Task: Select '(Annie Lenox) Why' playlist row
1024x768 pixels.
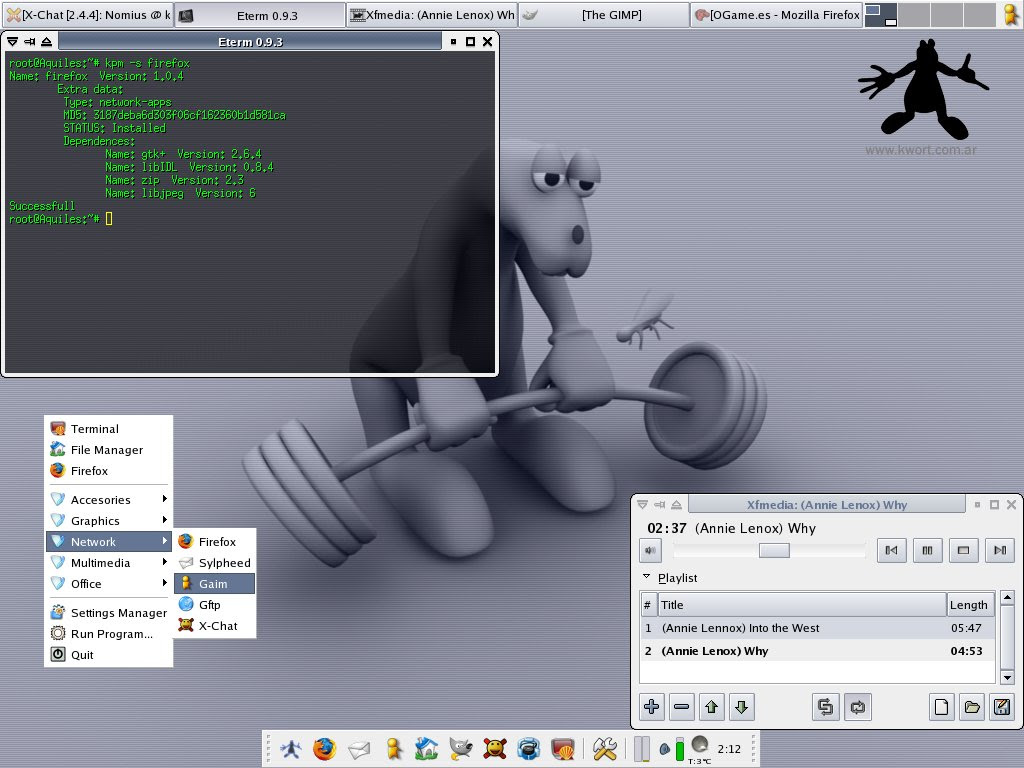Action: point(817,651)
